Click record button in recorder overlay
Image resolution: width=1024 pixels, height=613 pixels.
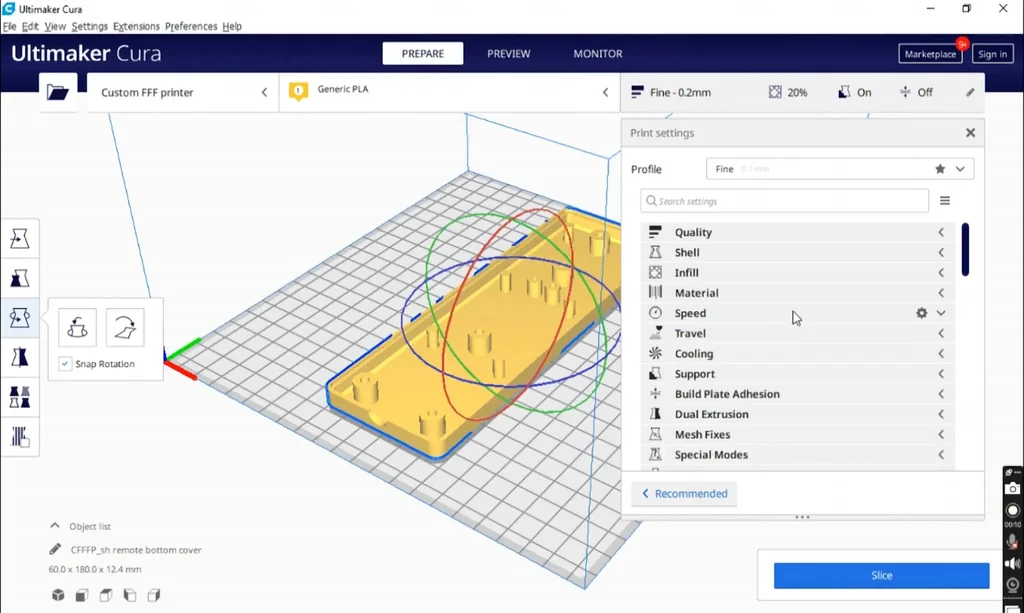click(1012, 511)
